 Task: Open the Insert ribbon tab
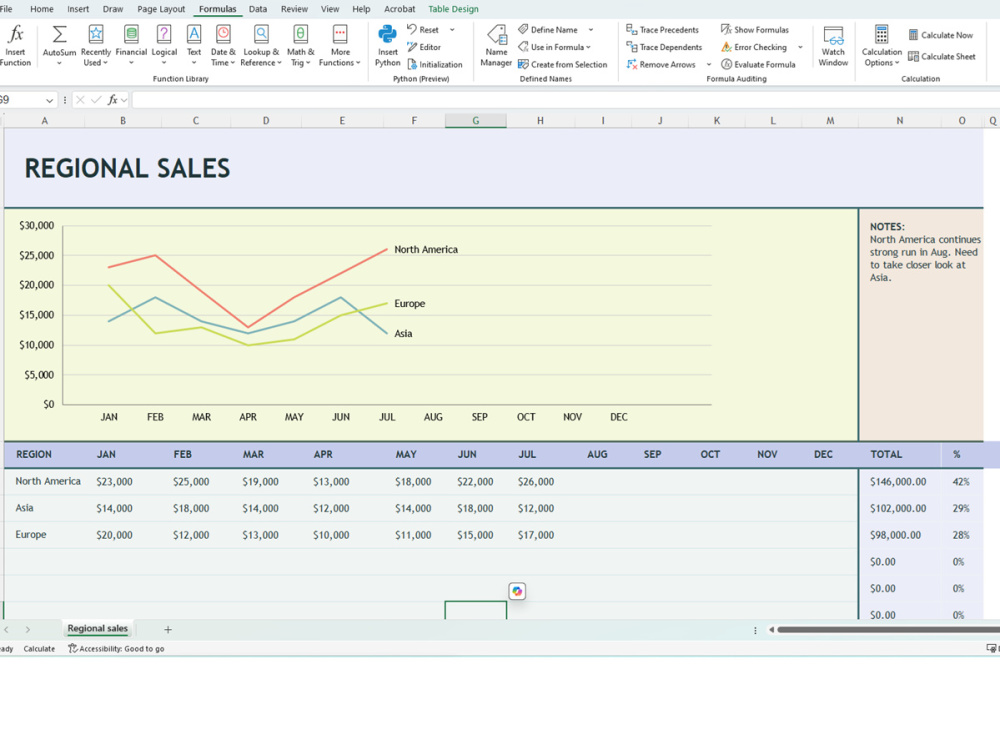78,9
